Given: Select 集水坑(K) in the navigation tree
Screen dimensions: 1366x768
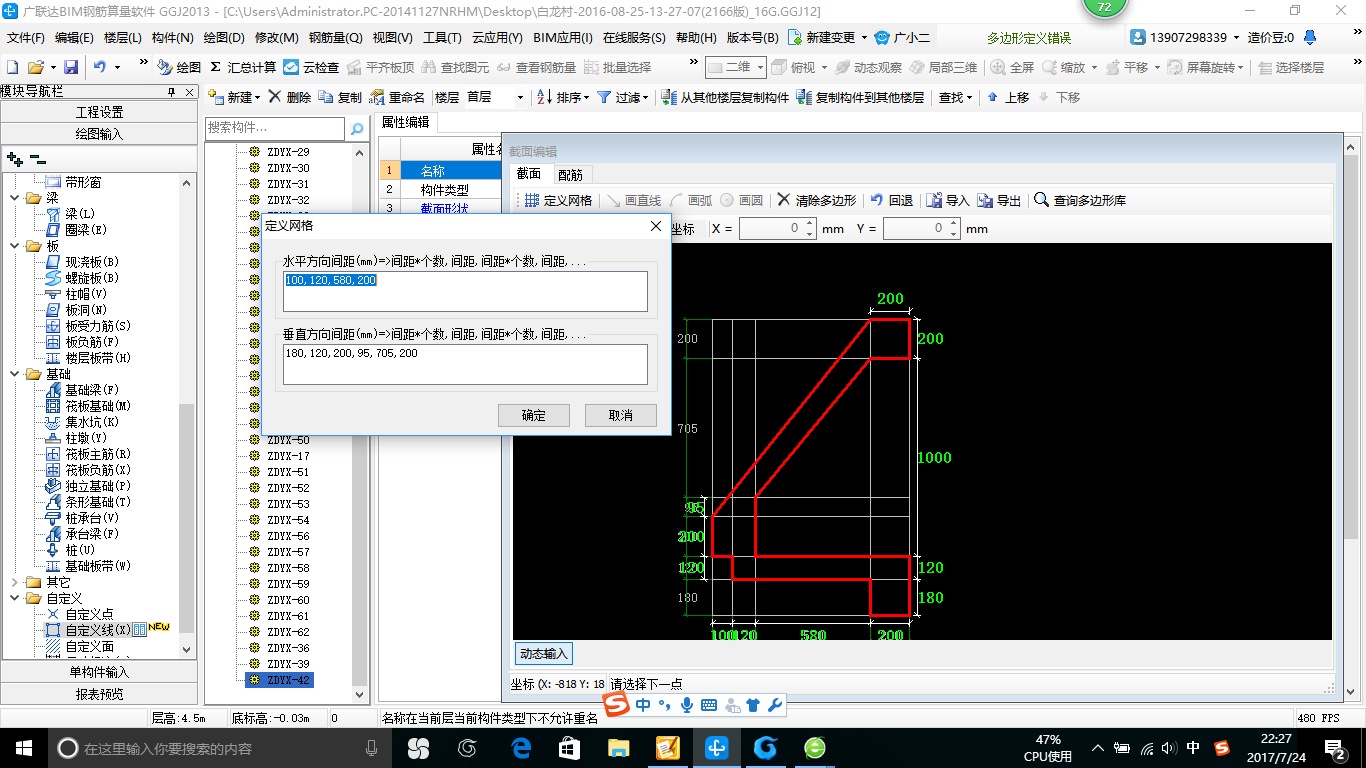Looking at the screenshot, I should click(92, 422).
